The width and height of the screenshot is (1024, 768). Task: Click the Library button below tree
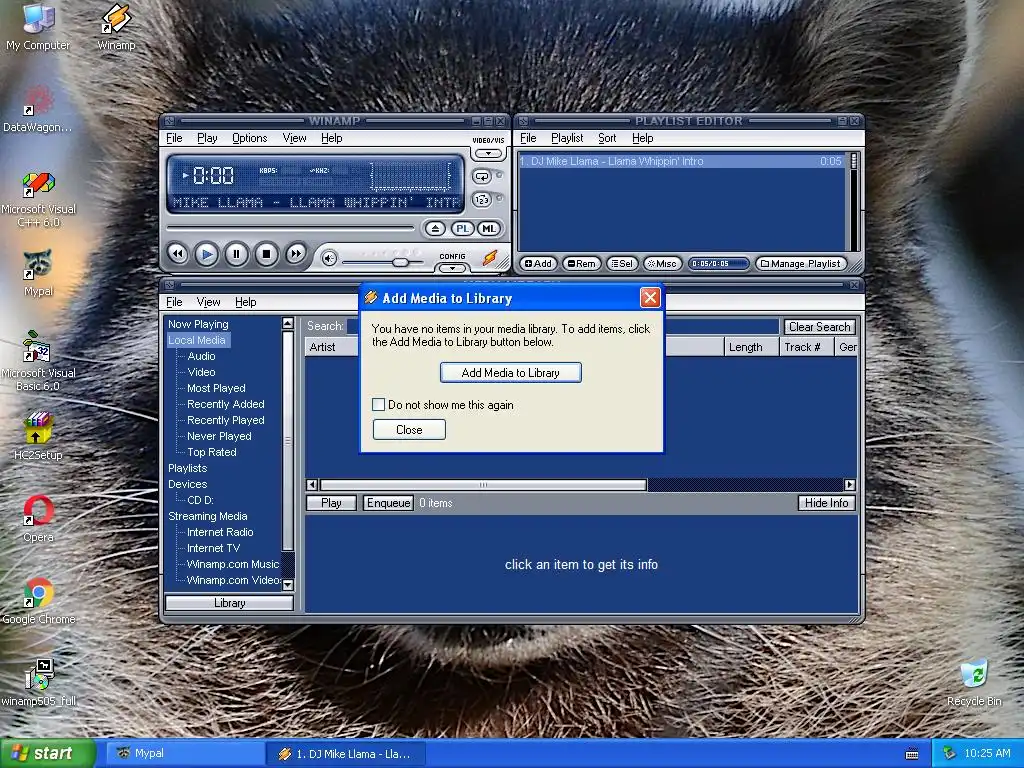(229, 603)
